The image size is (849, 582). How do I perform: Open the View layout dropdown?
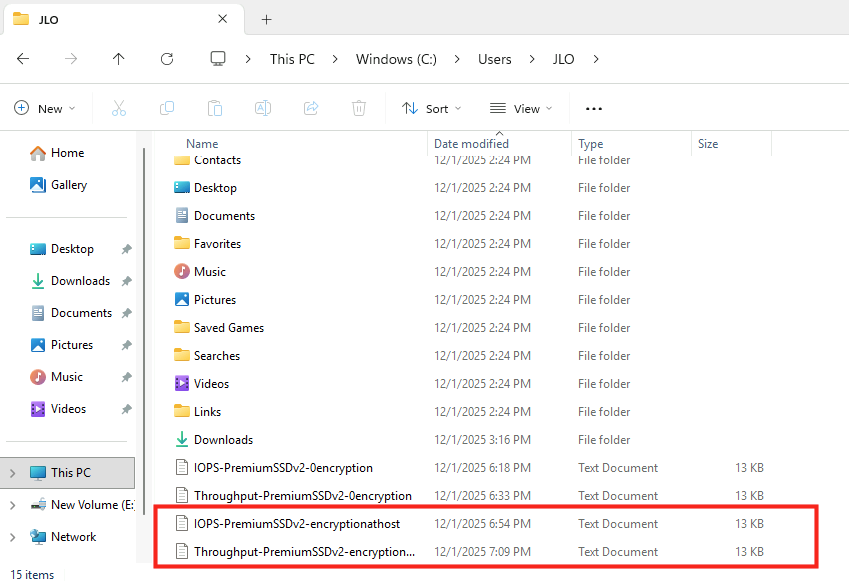click(521, 108)
